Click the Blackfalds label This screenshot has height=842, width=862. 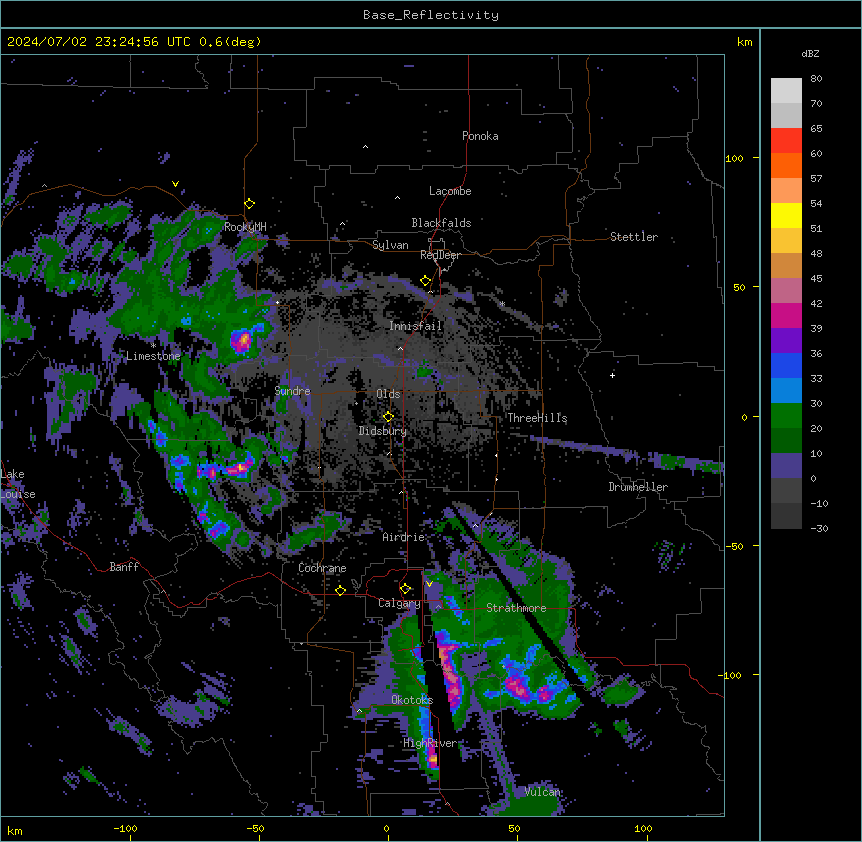tap(441, 223)
